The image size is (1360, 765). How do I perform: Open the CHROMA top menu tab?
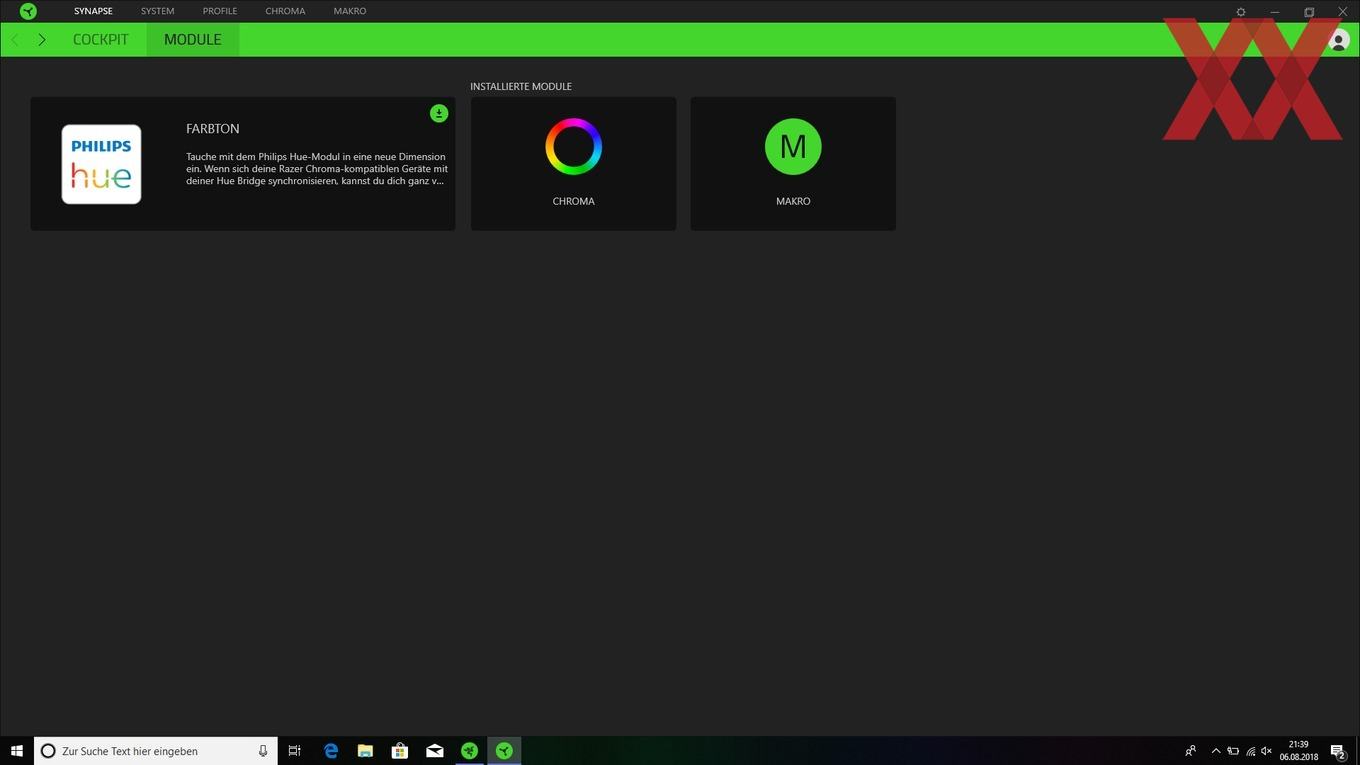(x=285, y=11)
